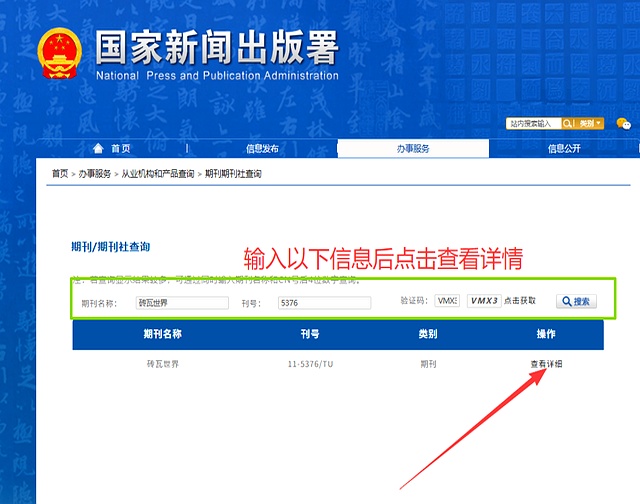Click the 操作 column header
The image size is (640, 504).
546,334
